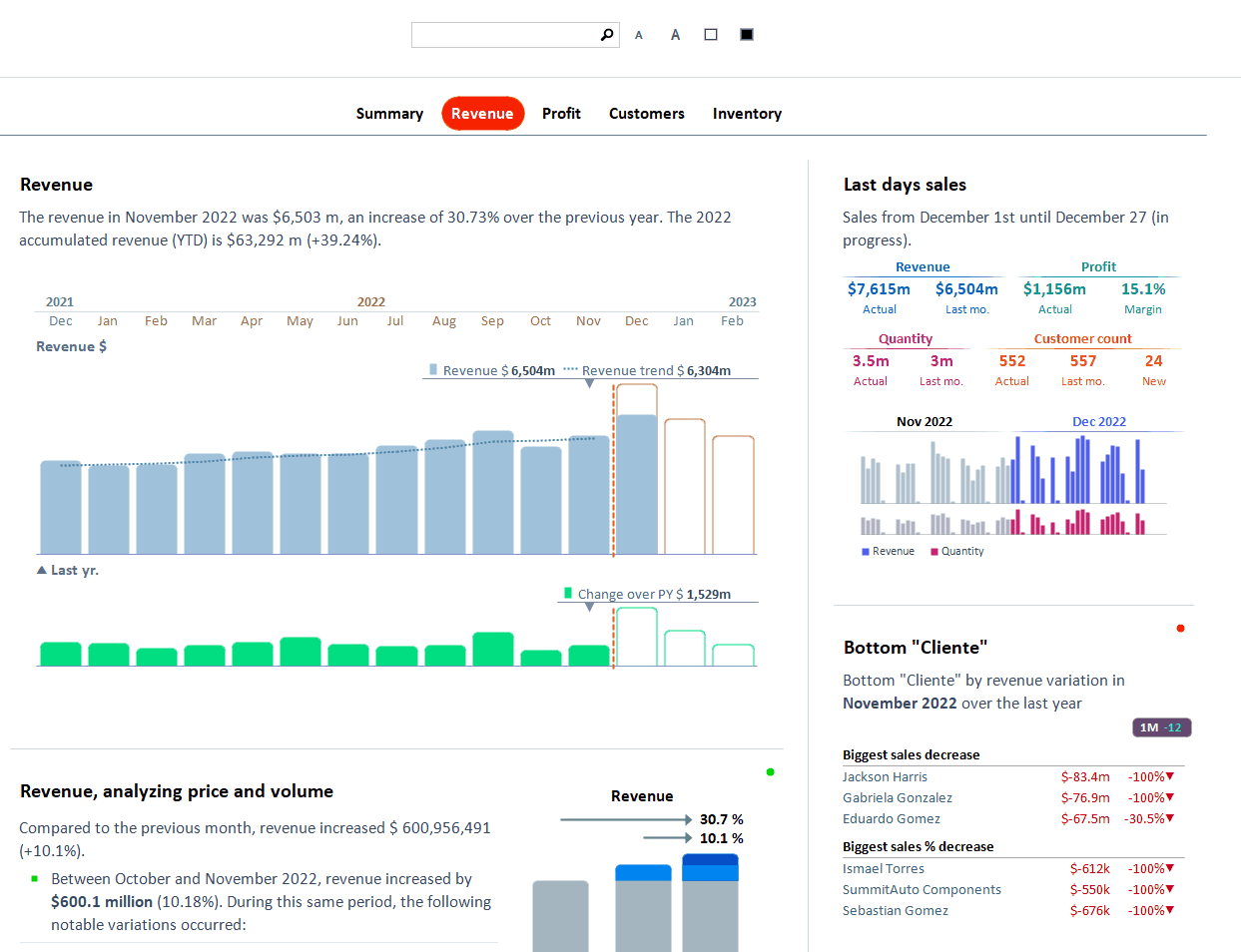Click the 1M -12 period badge
This screenshot has height=952, width=1241.
[x=1162, y=727]
